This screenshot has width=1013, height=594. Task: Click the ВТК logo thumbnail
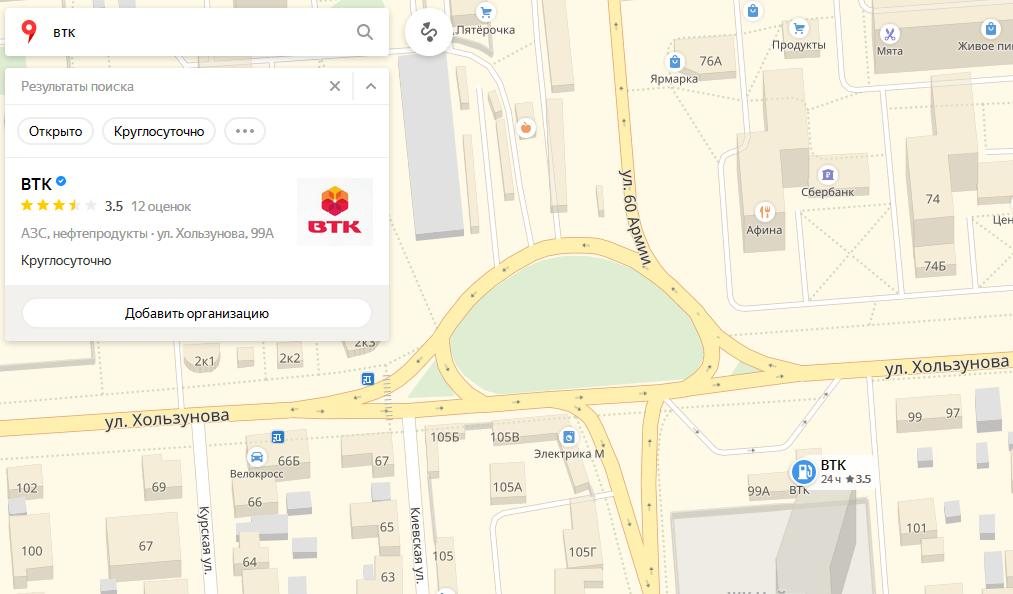335,211
